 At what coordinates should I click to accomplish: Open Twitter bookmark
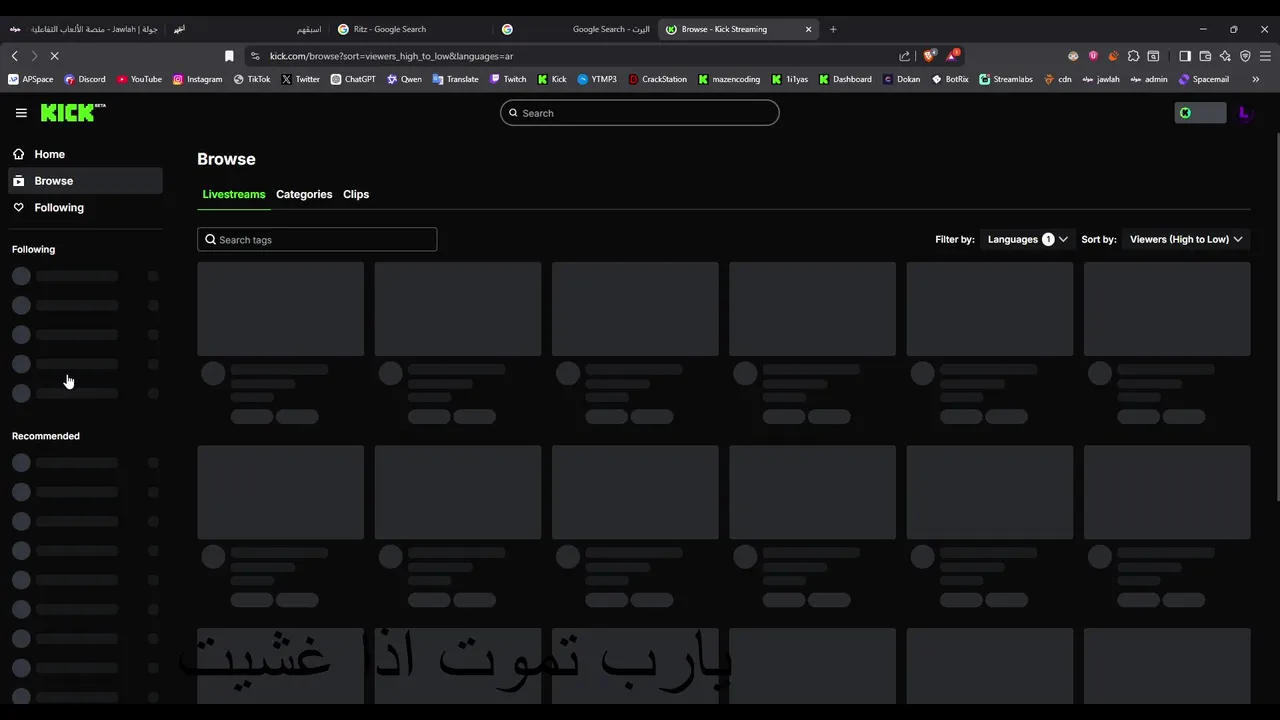click(300, 79)
